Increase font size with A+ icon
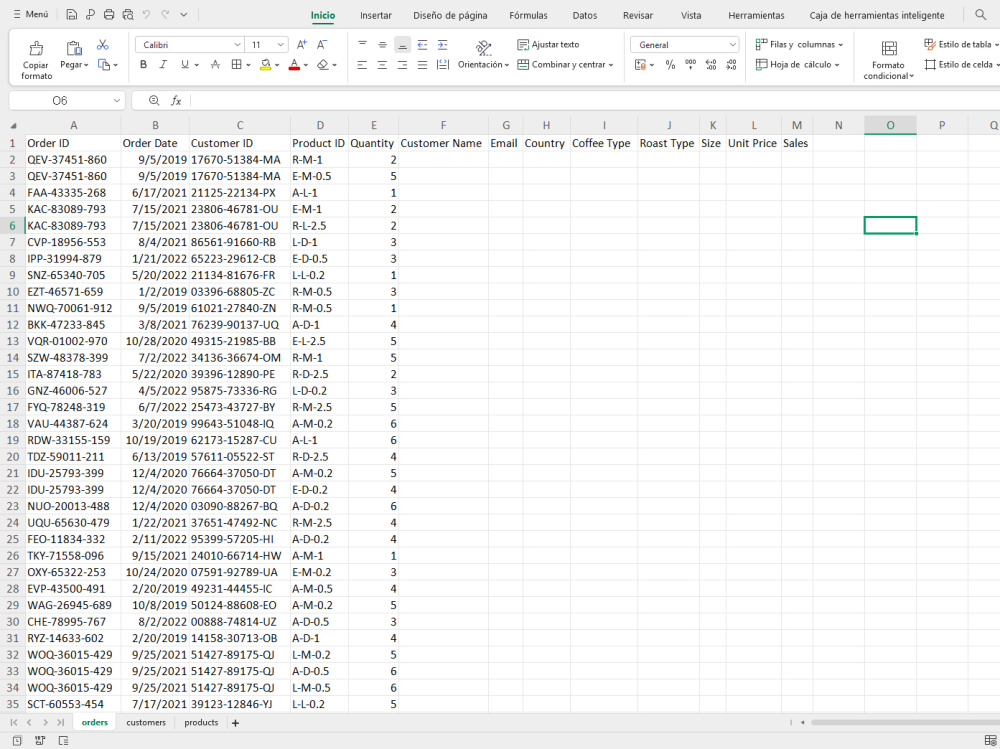 coord(302,45)
